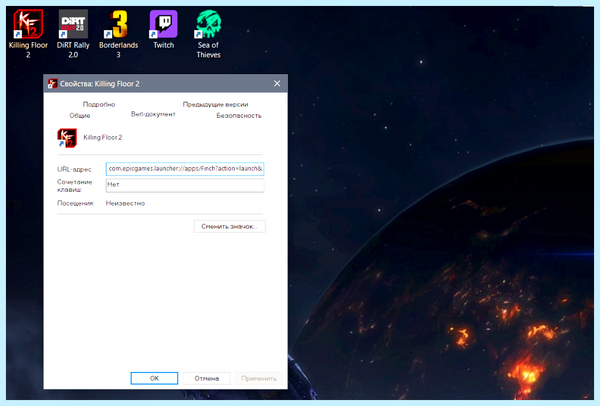Click the Killing Floor 2 icon inside properties dialog
The width and height of the screenshot is (600, 406).
click(x=67, y=138)
